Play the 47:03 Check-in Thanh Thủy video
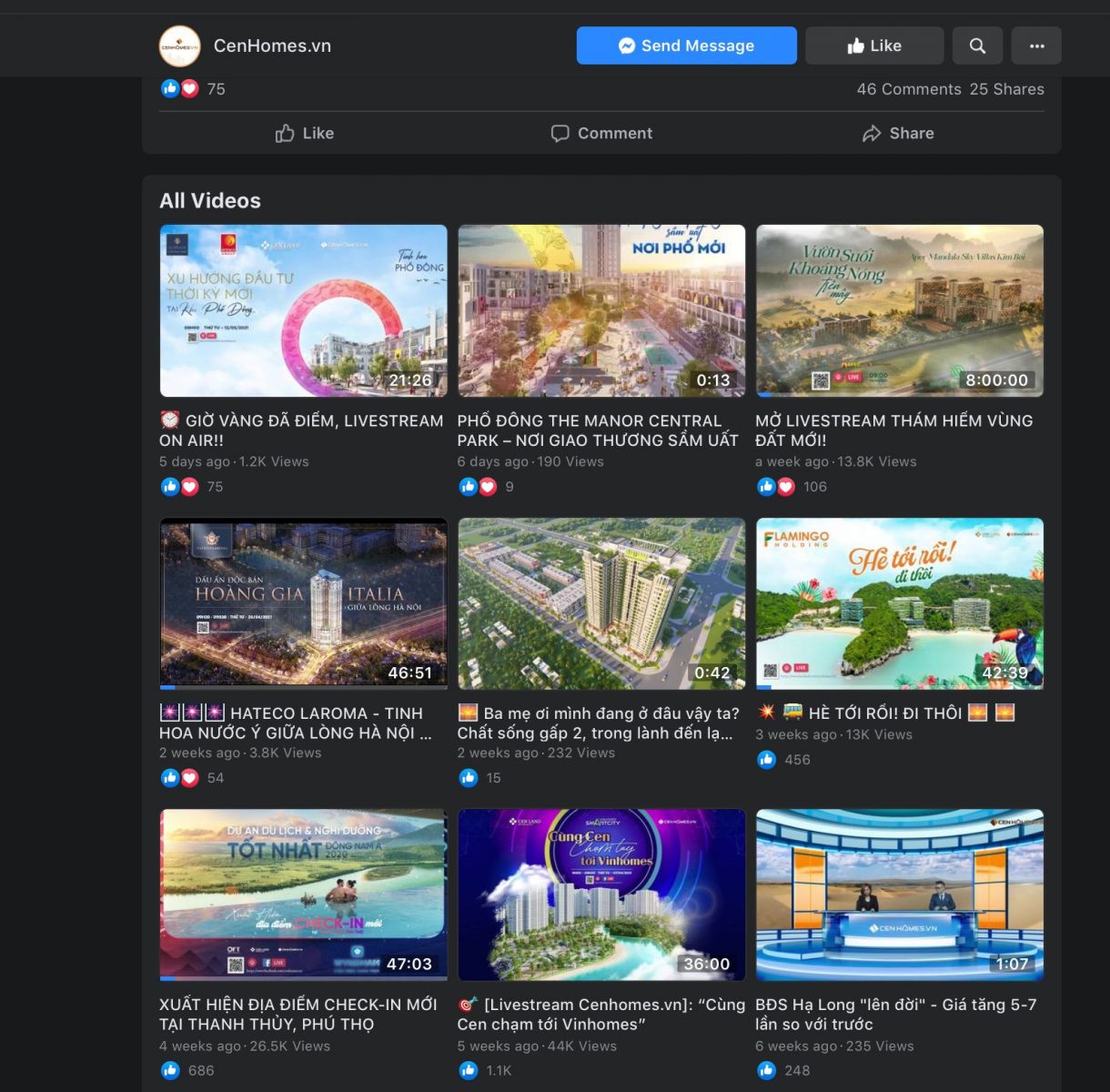This screenshot has width=1110, height=1092. click(x=303, y=895)
